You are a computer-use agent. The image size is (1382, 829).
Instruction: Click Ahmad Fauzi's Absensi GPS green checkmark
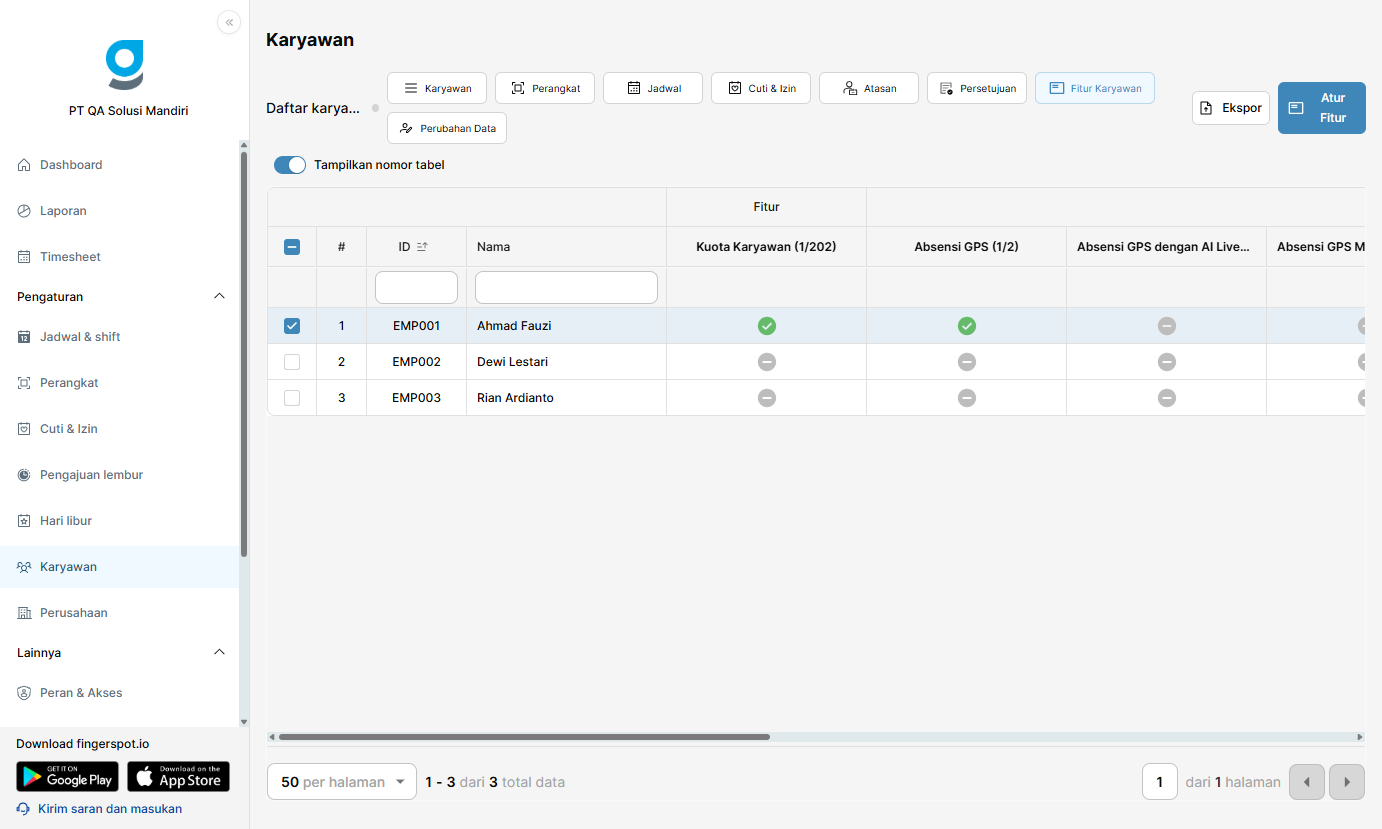(x=967, y=326)
